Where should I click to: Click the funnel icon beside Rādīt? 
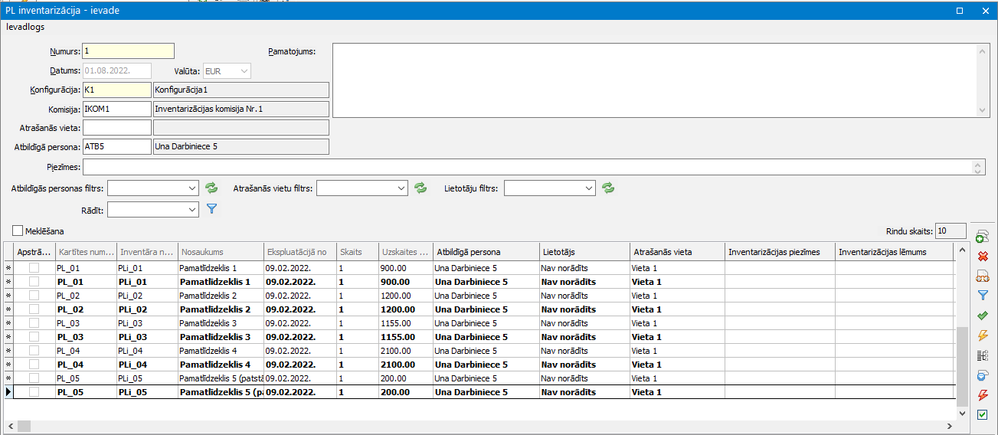point(211,210)
